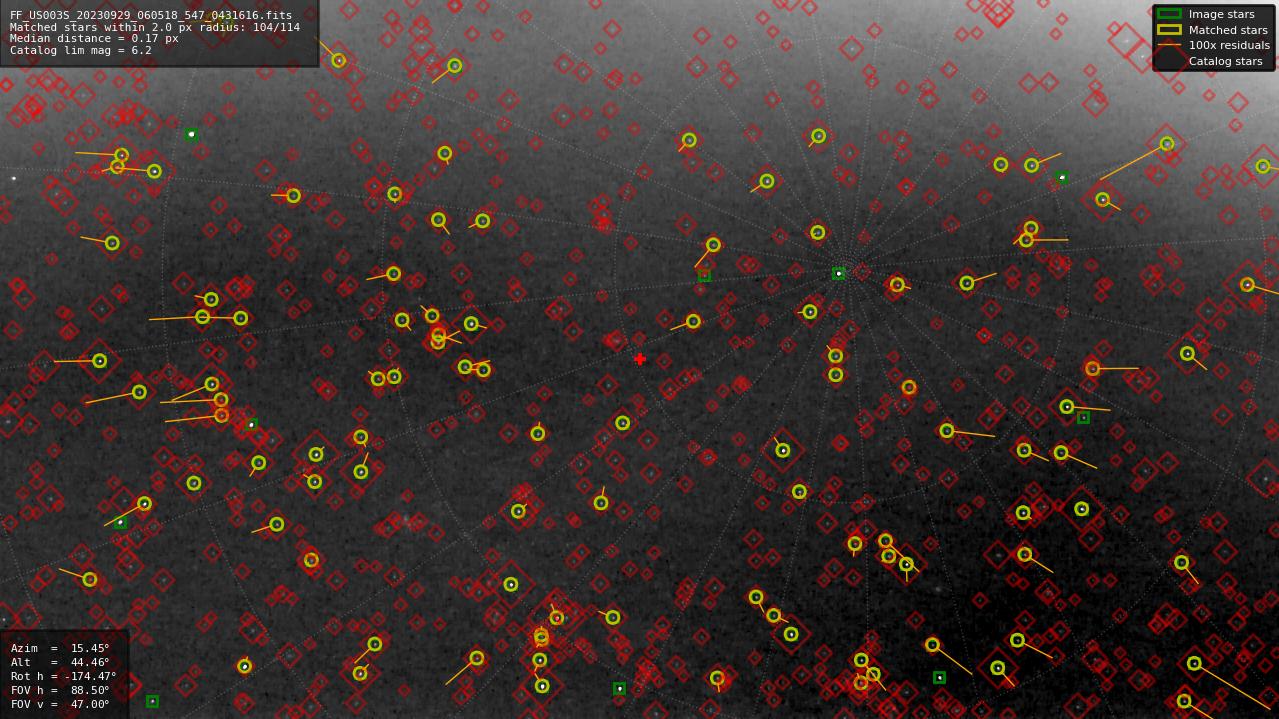
Task: Select the 'Matched stars' legend label
Action: tap(1228, 30)
